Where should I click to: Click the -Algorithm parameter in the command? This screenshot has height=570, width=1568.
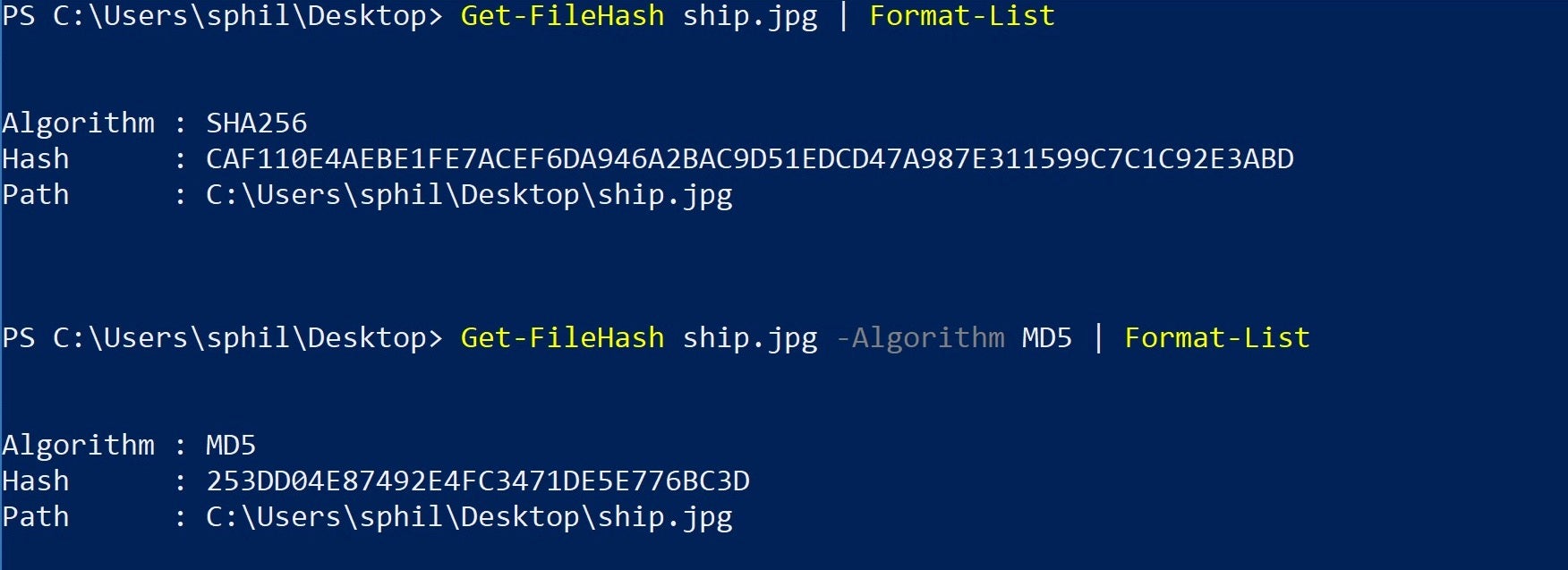(x=920, y=337)
